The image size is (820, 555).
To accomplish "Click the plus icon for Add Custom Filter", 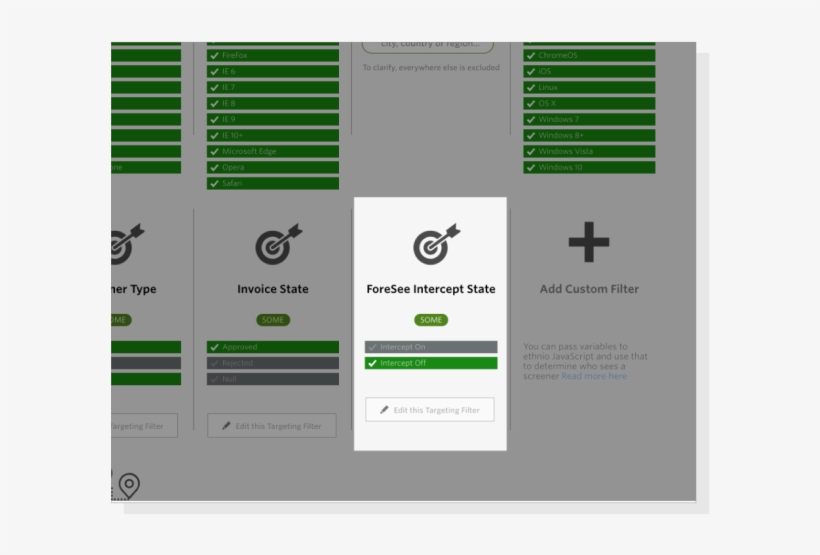I will 589,242.
